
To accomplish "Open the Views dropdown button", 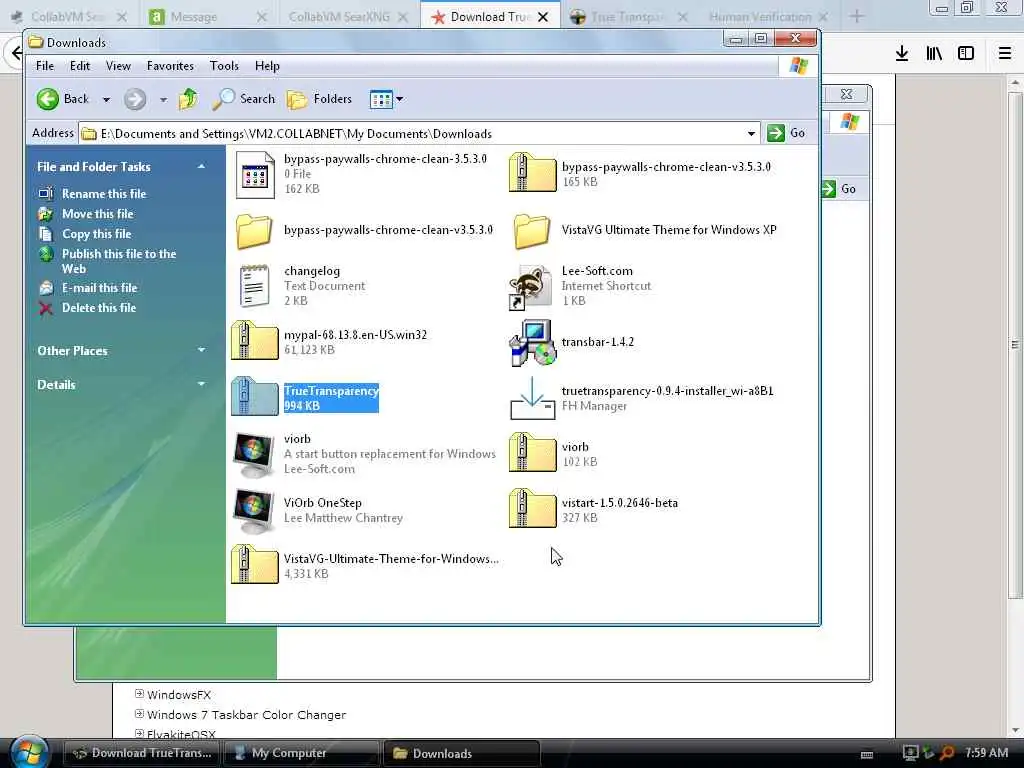I will [386, 99].
